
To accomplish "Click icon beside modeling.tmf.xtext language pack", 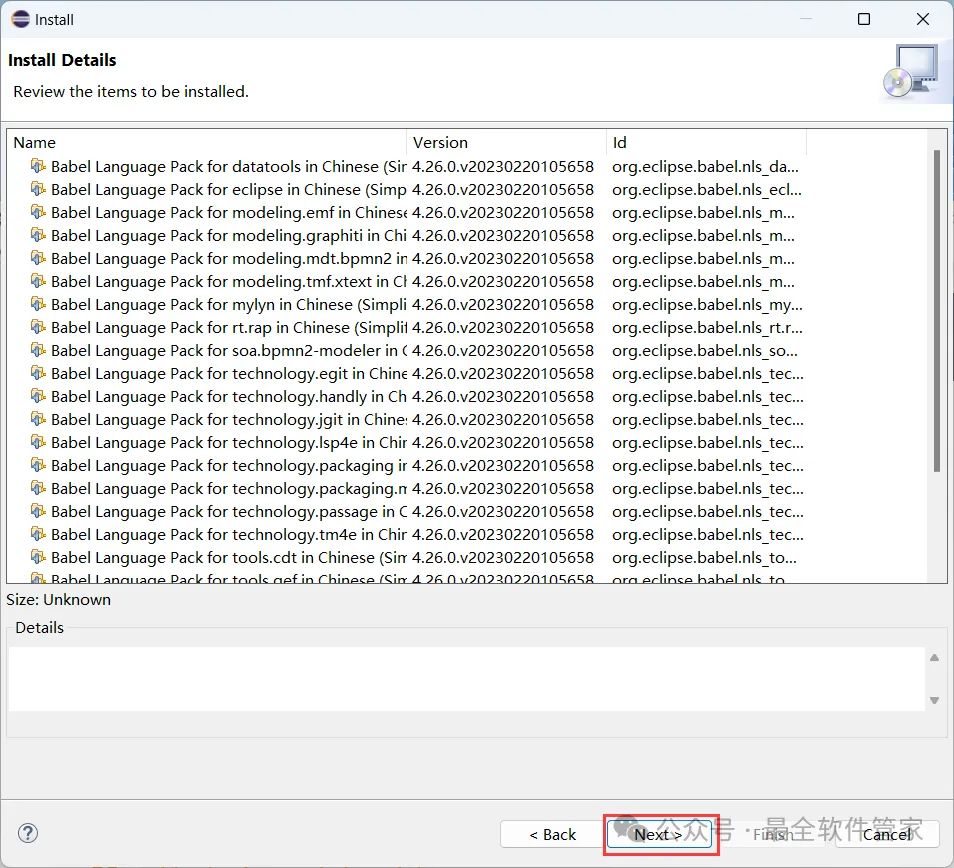I will (38, 281).
